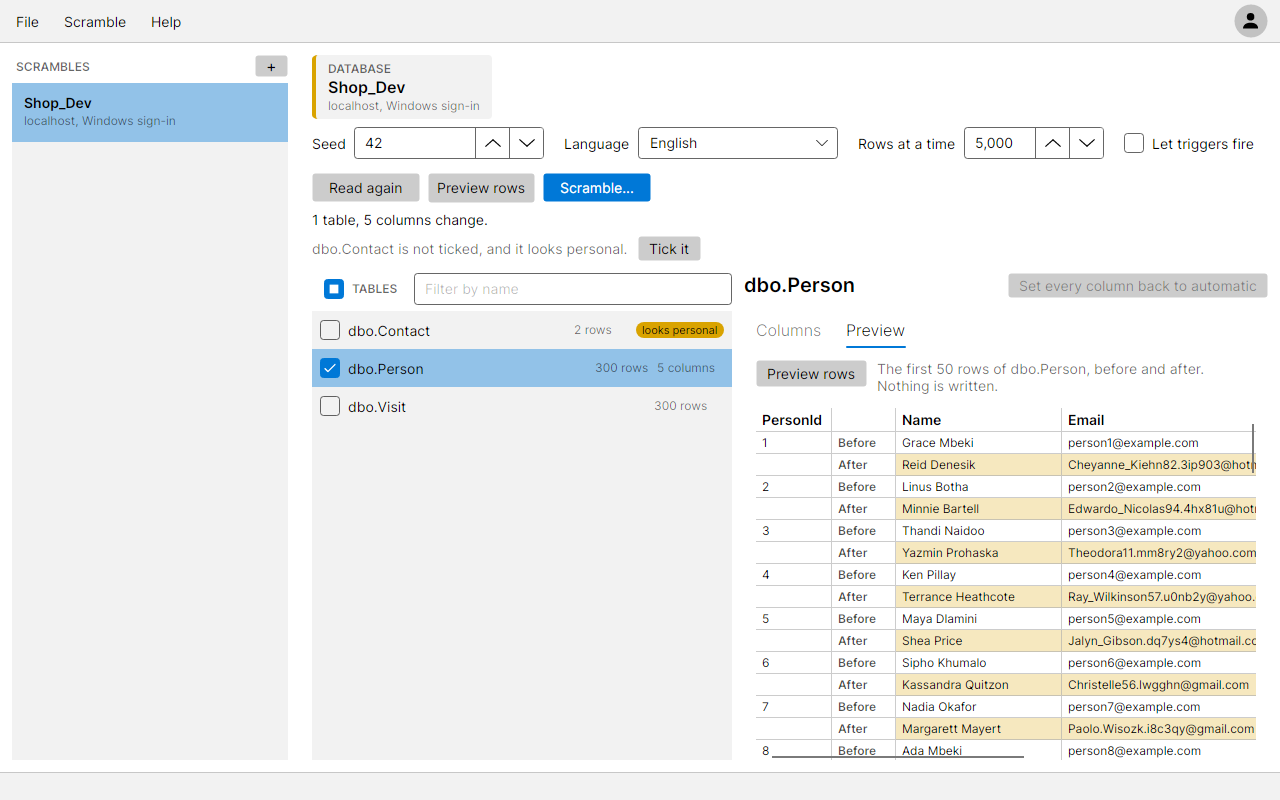Screen dimensions: 1280x800
Task: Click the Seed input field
Action: 415,143
